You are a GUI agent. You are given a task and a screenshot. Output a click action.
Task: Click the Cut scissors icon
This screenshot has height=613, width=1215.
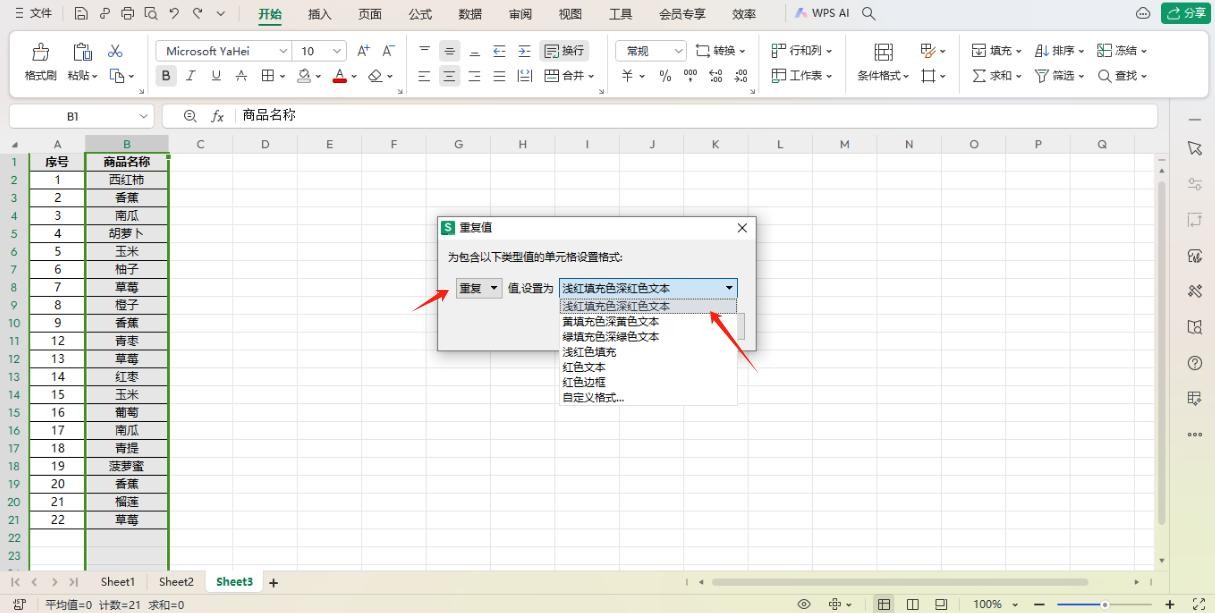click(115, 51)
